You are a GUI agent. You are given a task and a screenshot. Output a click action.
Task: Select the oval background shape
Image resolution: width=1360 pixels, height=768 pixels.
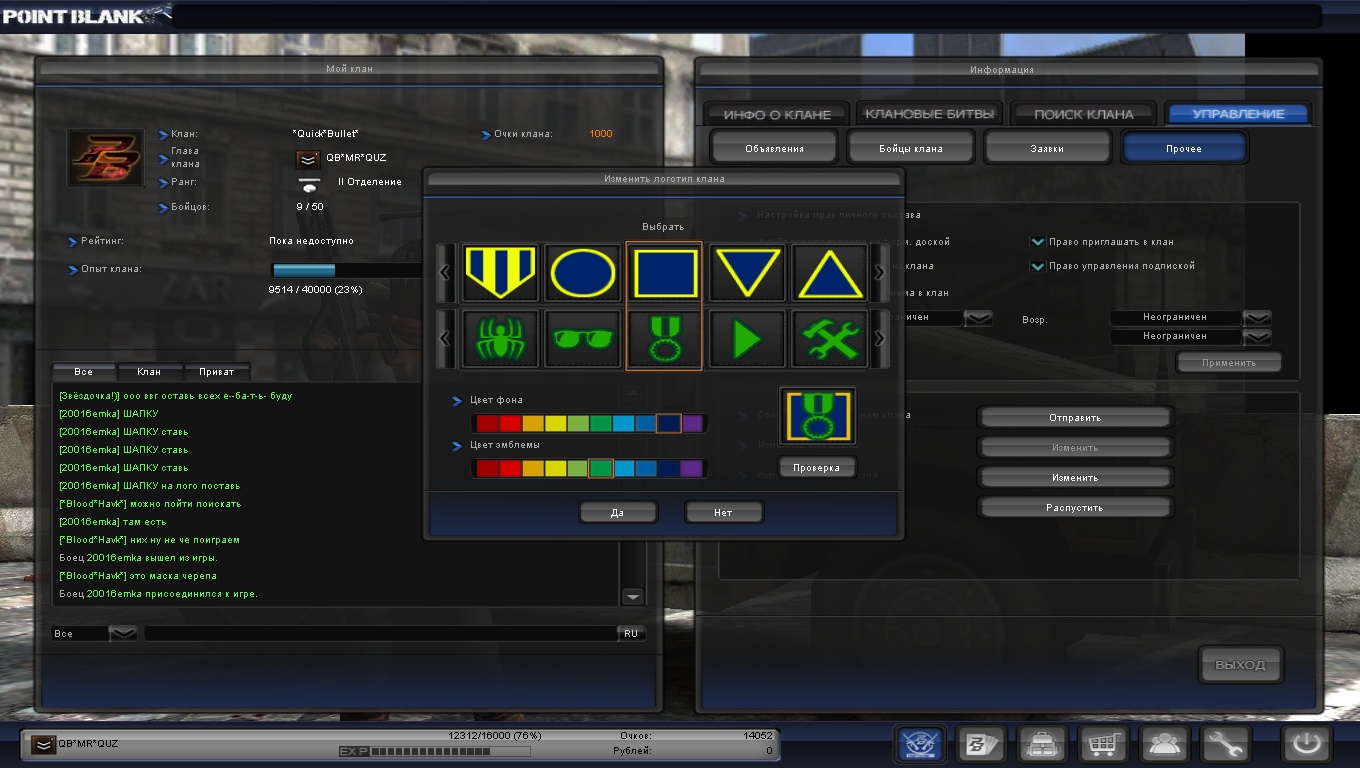(583, 273)
